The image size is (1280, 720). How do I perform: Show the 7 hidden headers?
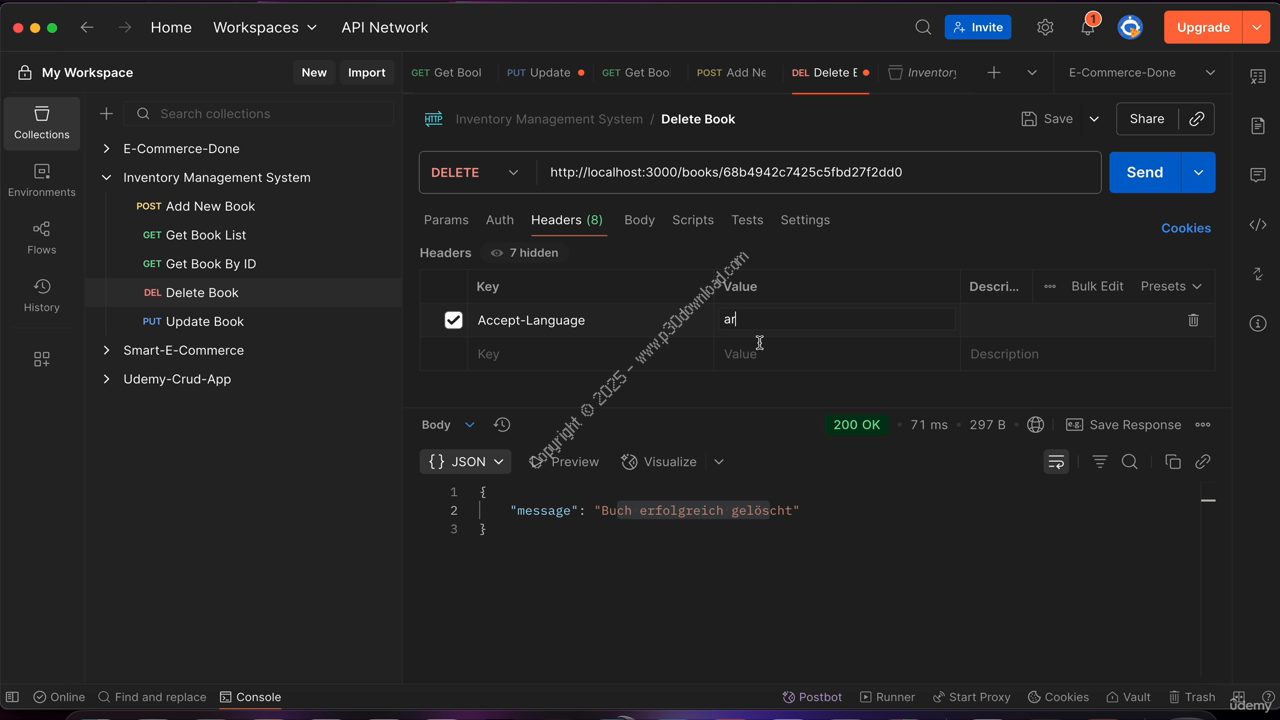[524, 253]
